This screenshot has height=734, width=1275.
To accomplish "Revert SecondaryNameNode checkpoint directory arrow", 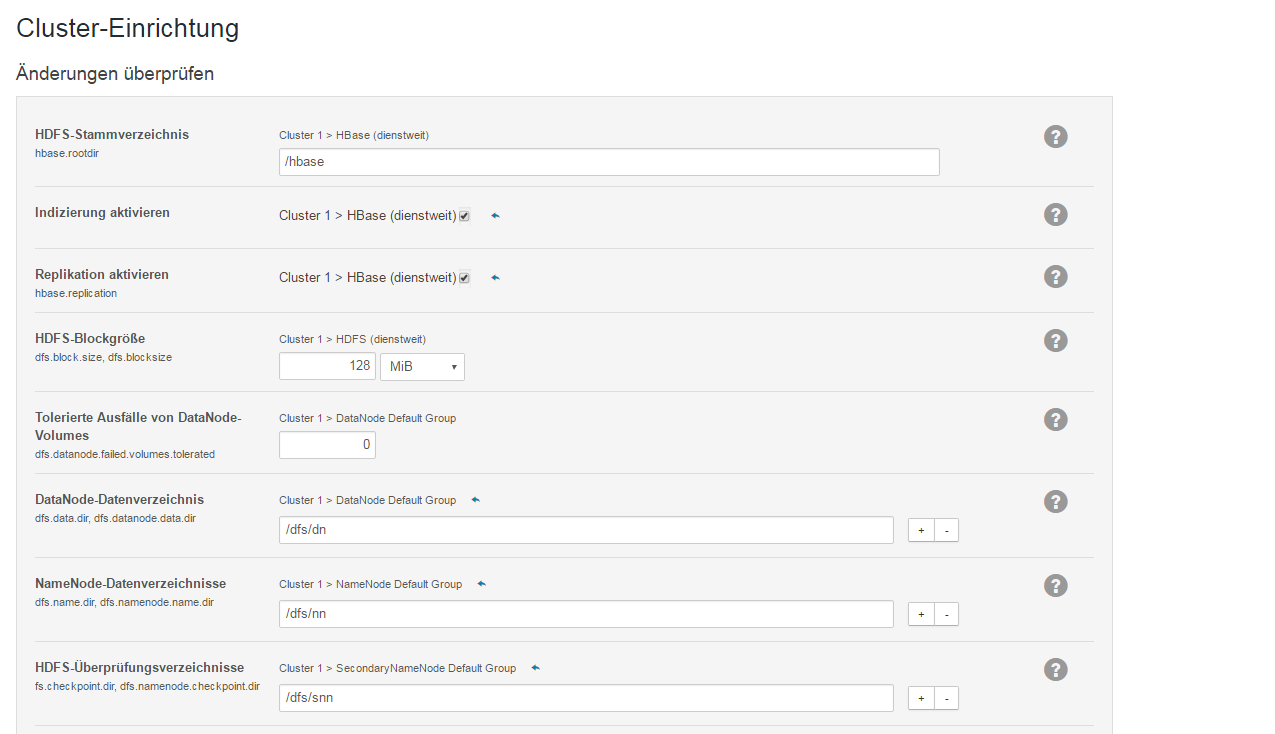I will tap(535, 668).
